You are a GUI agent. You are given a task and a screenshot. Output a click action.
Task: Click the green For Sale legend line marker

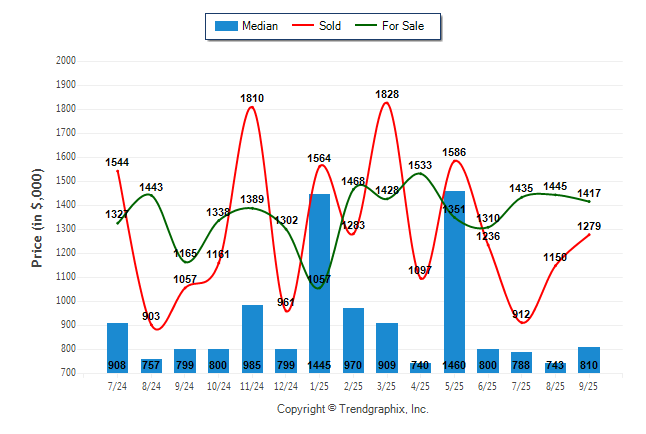pos(364,26)
